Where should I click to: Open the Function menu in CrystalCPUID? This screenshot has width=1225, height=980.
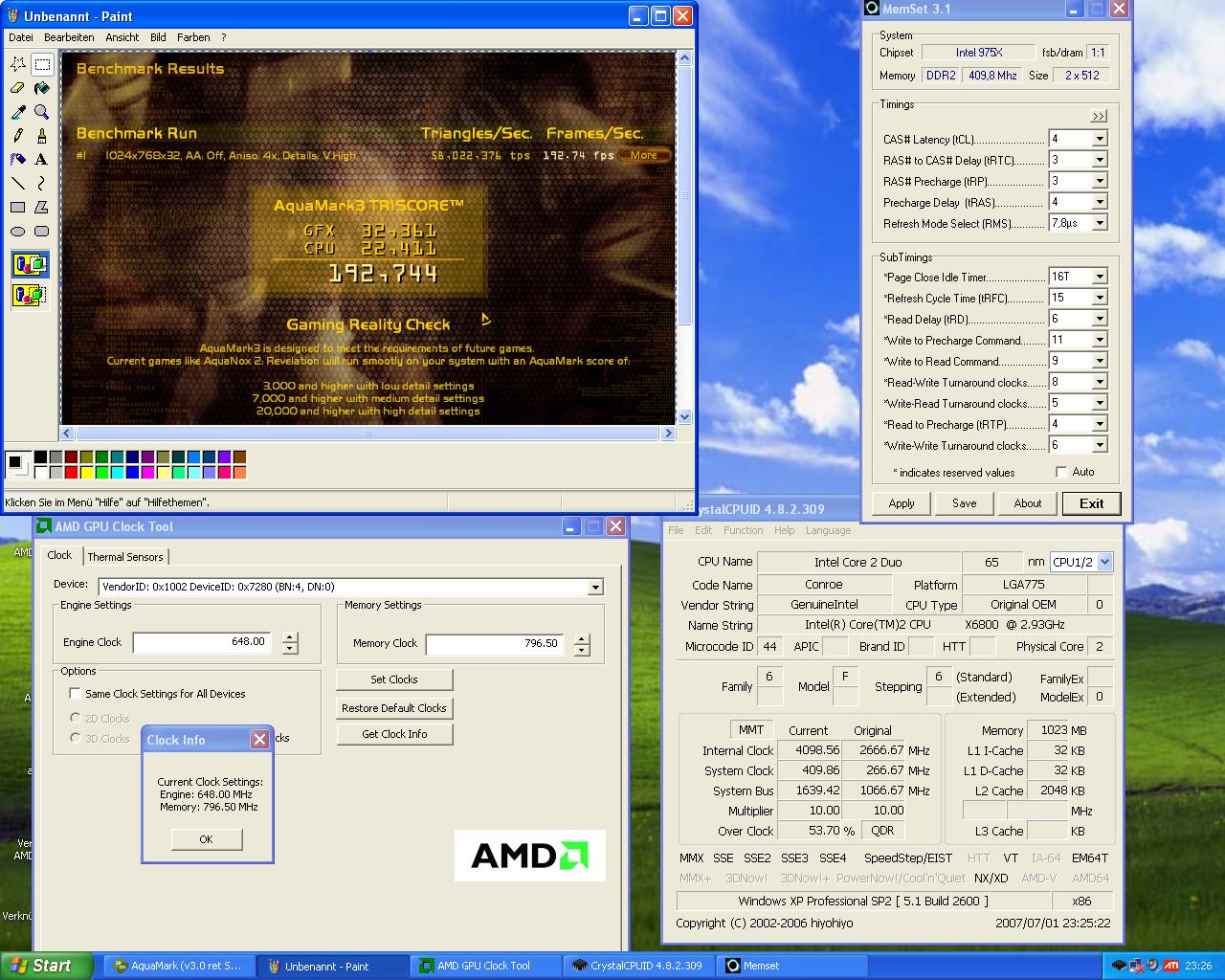[x=743, y=530]
